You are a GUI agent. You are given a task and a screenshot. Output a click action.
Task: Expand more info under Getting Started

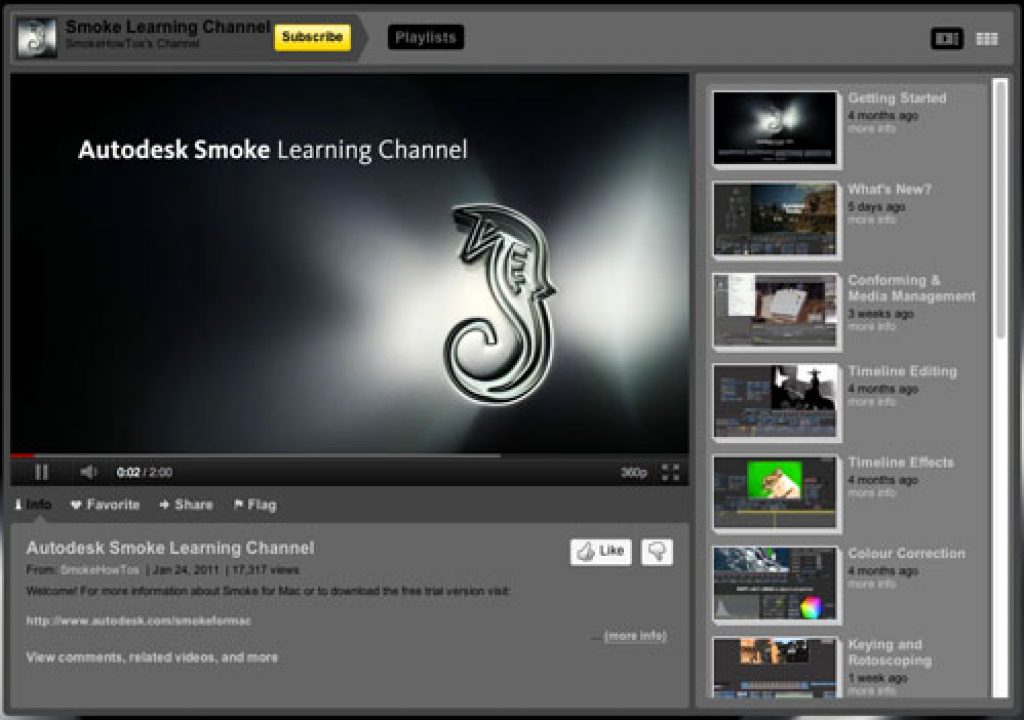point(871,129)
